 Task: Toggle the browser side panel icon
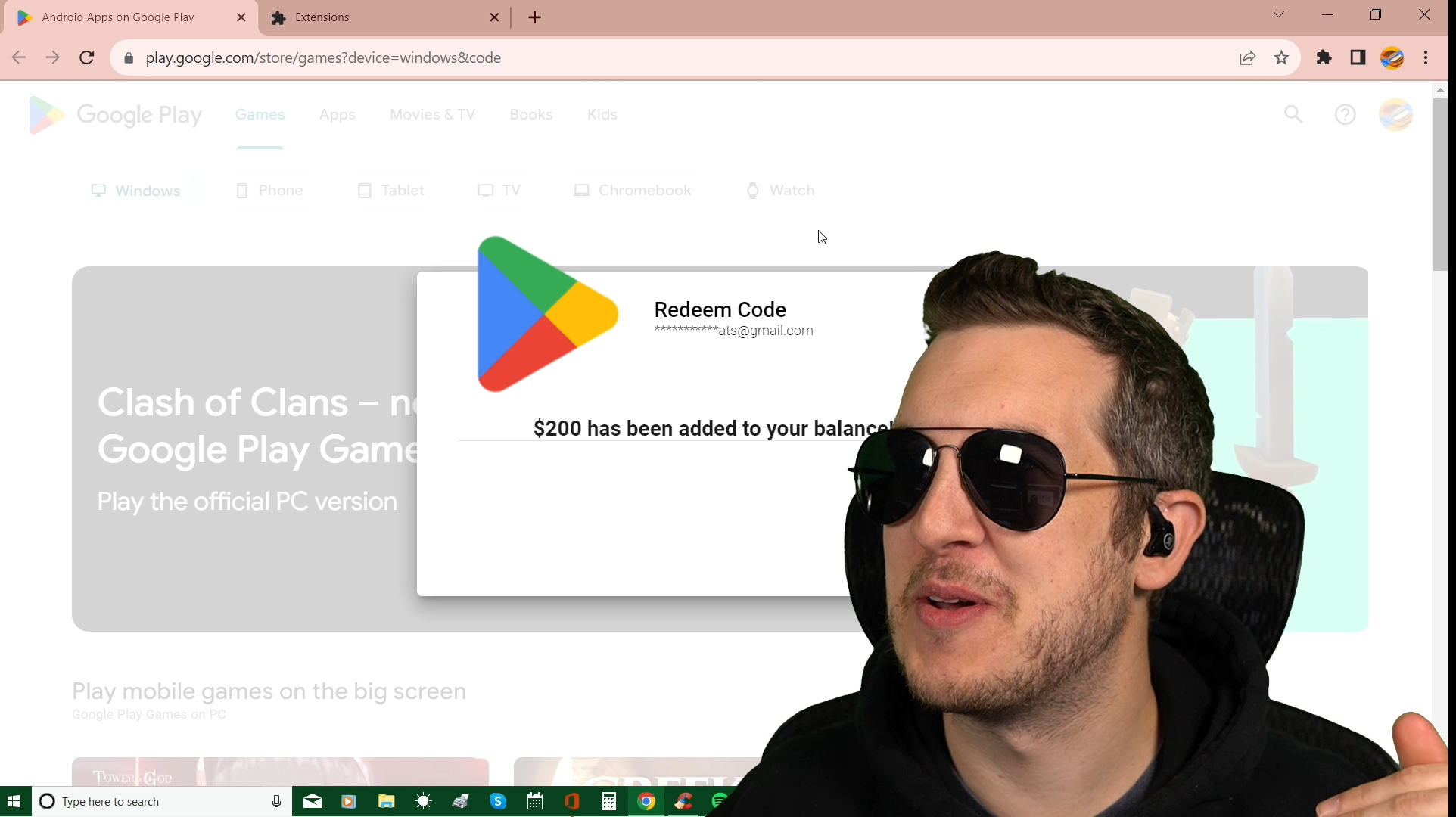1358,57
